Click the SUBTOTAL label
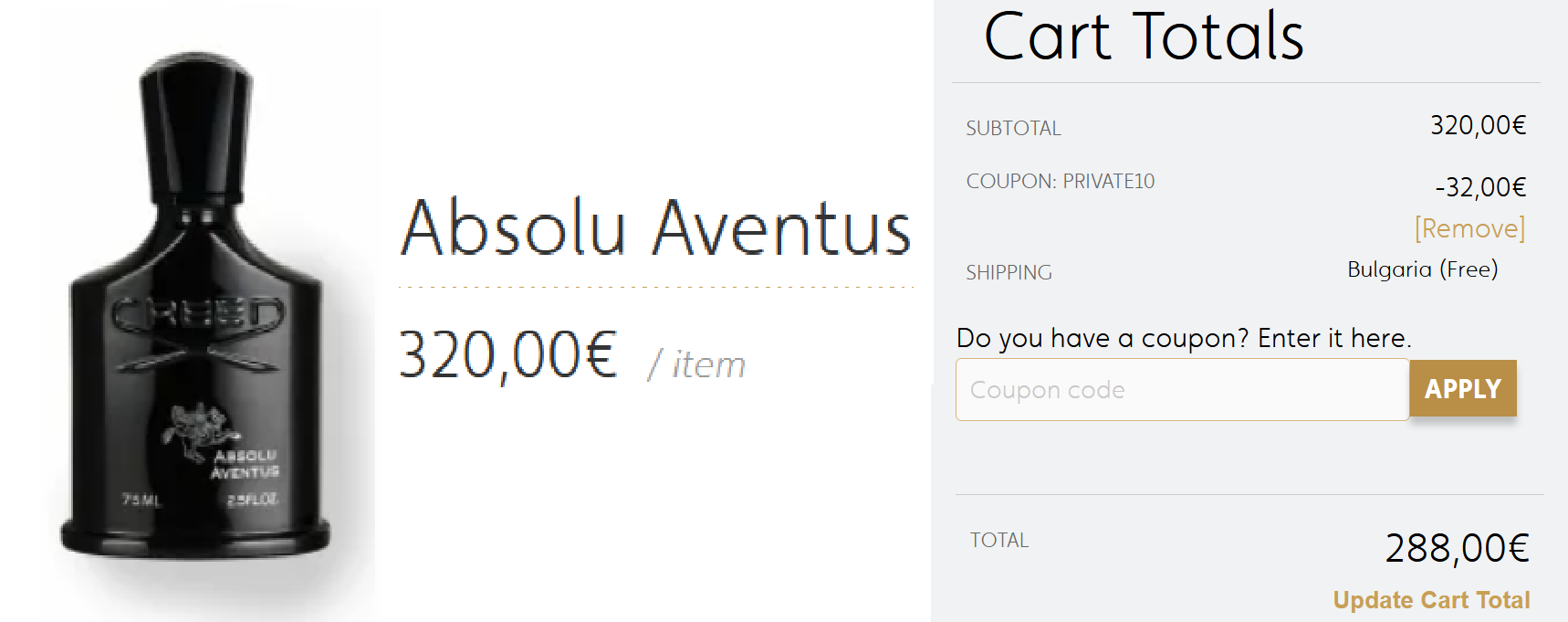 (x=1013, y=128)
